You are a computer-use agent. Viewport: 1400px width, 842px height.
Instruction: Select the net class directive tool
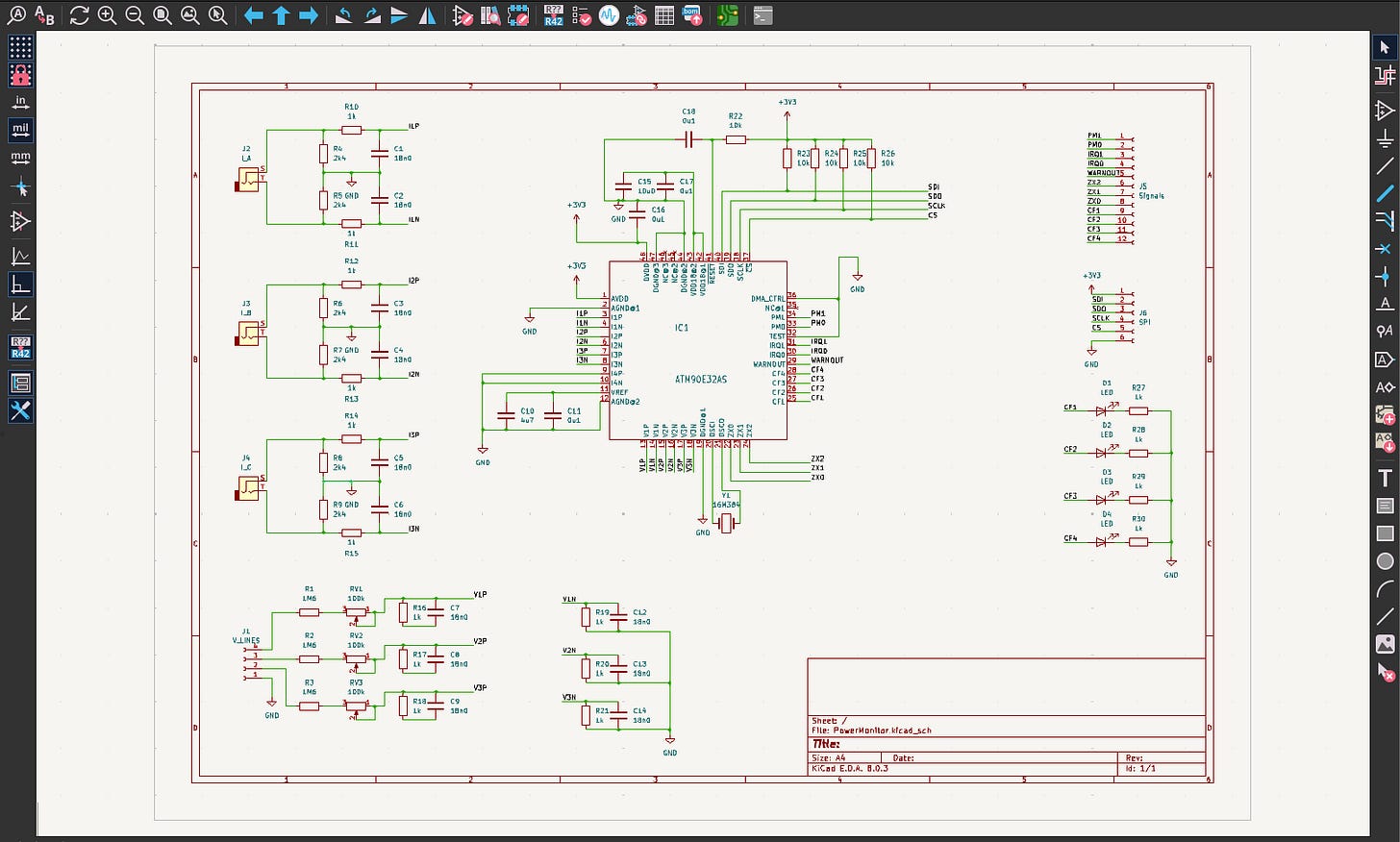pos(1385,332)
